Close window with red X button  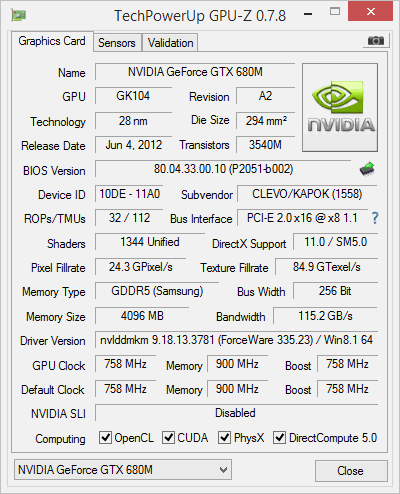coord(370,12)
